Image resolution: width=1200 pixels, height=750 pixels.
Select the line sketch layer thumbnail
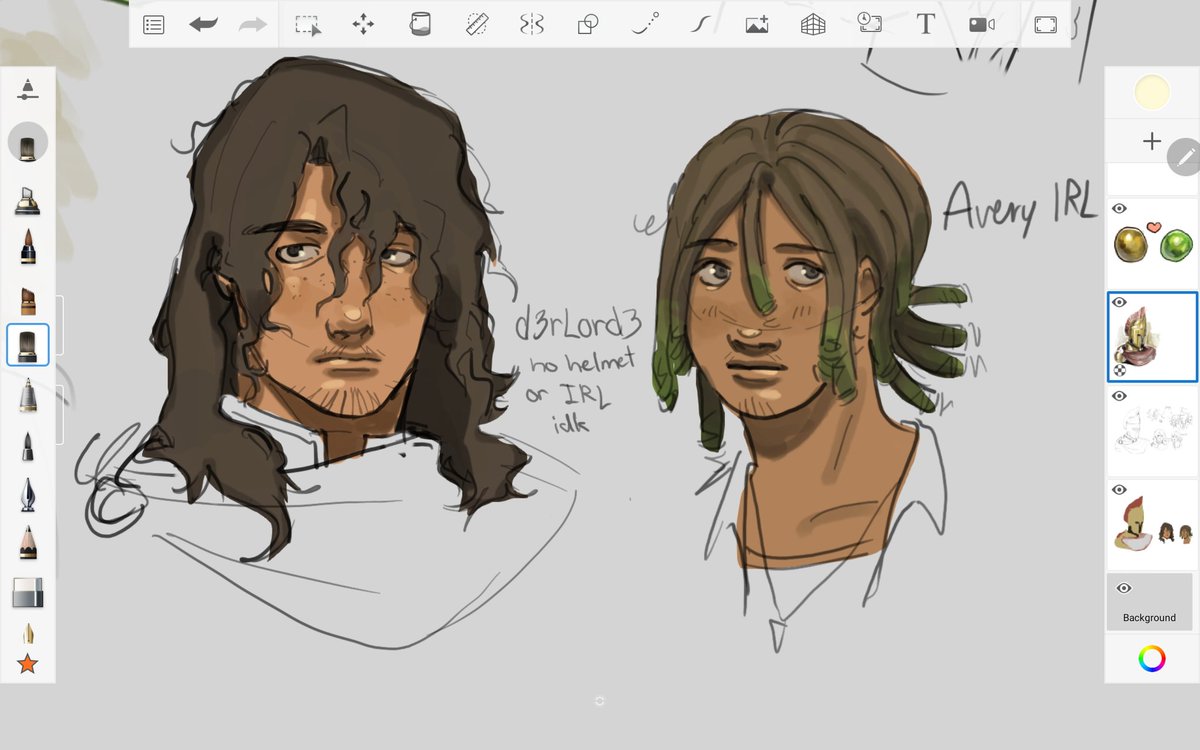click(x=1152, y=431)
